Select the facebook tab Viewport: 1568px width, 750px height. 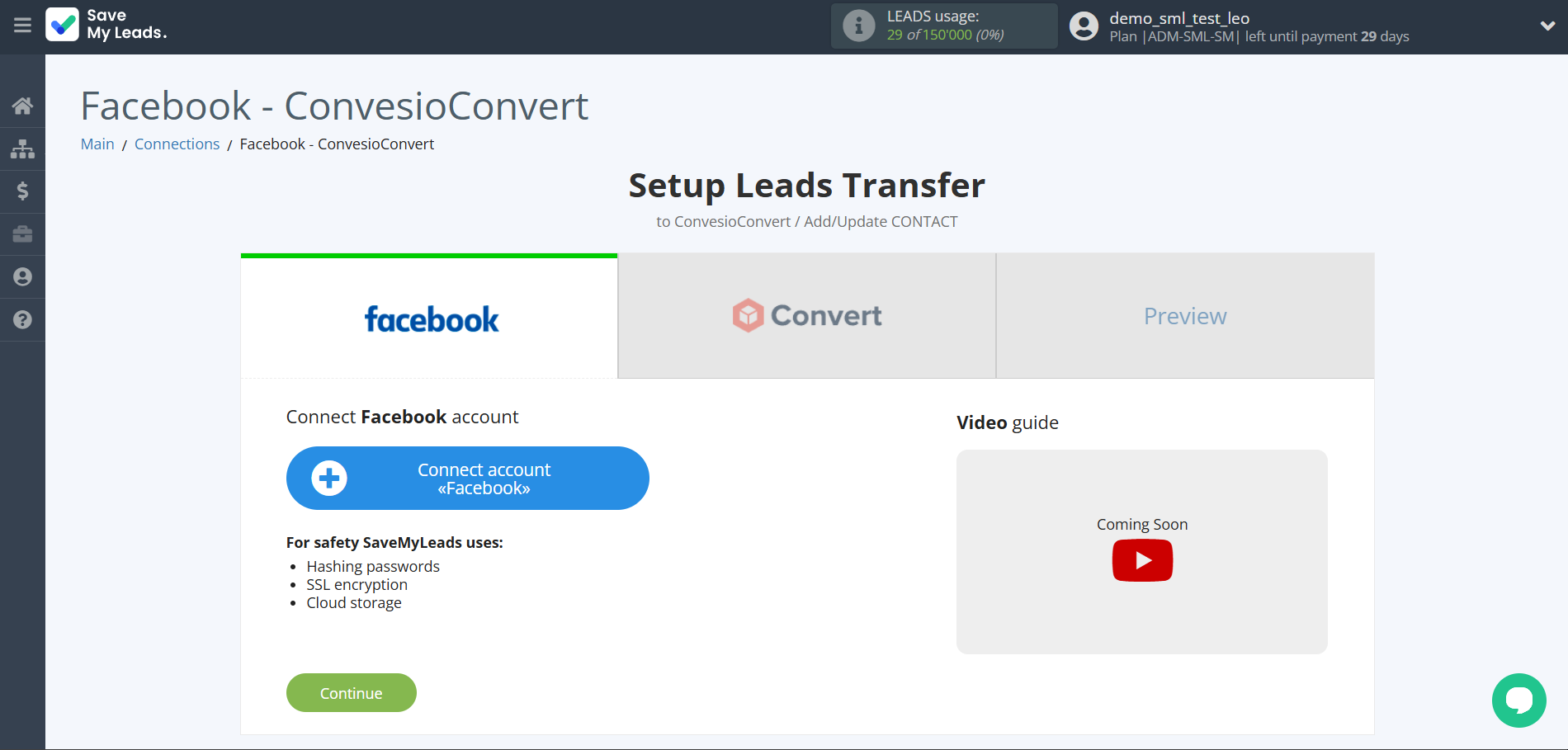pyautogui.click(x=429, y=317)
